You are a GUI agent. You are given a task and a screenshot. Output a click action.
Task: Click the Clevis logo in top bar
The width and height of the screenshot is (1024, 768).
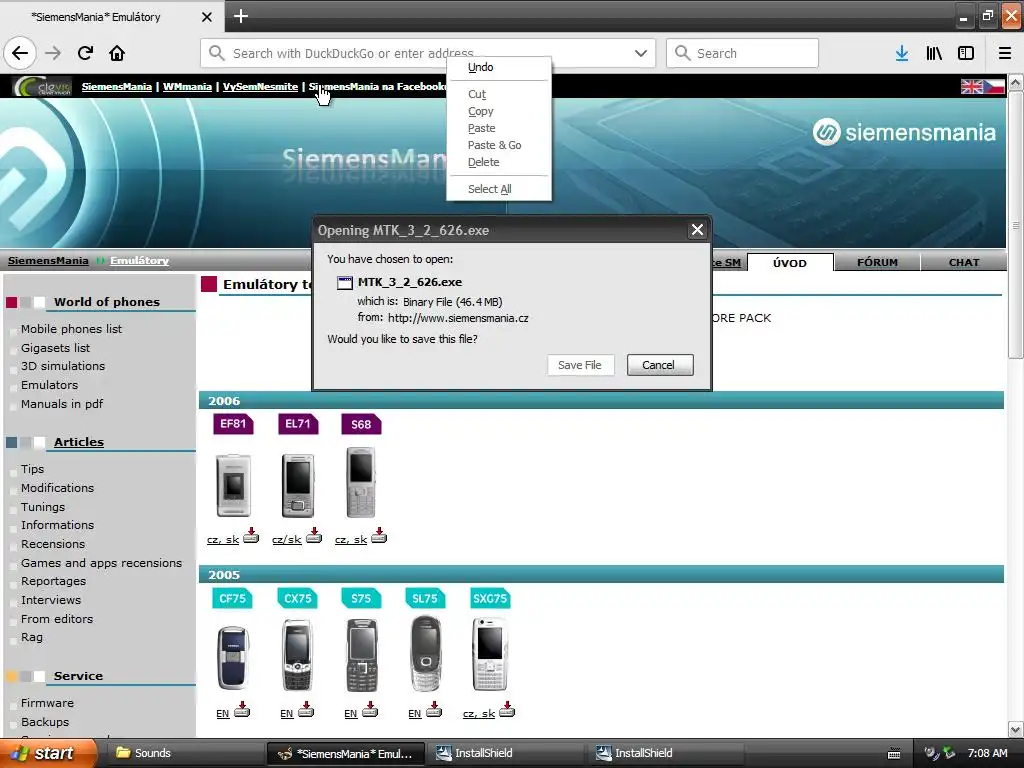[43, 86]
